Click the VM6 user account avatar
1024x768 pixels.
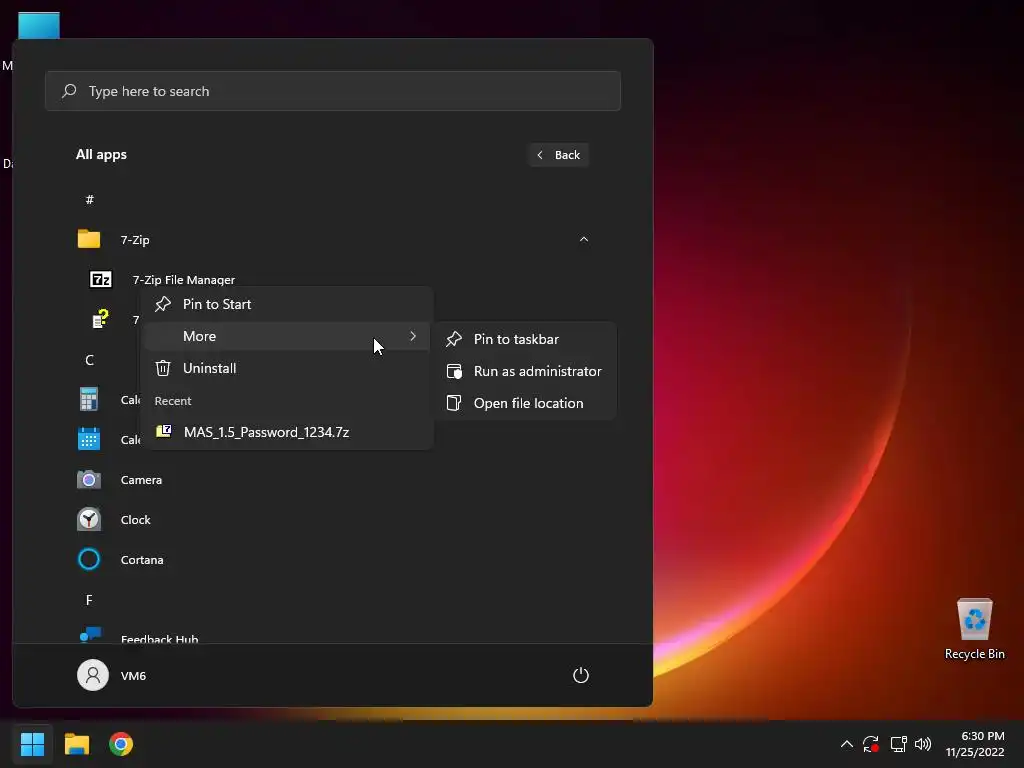[93, 675]
